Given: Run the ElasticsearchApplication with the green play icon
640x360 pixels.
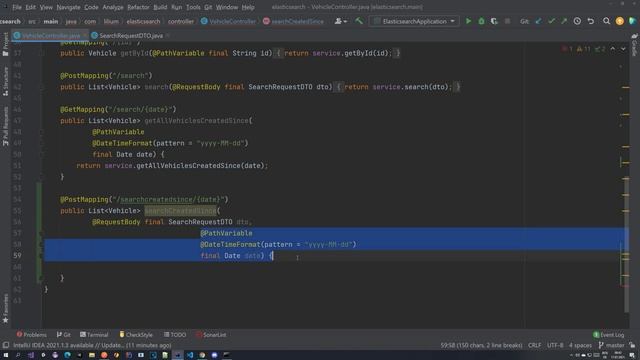Looking at the screenshot, I should [x=468, y=21].
